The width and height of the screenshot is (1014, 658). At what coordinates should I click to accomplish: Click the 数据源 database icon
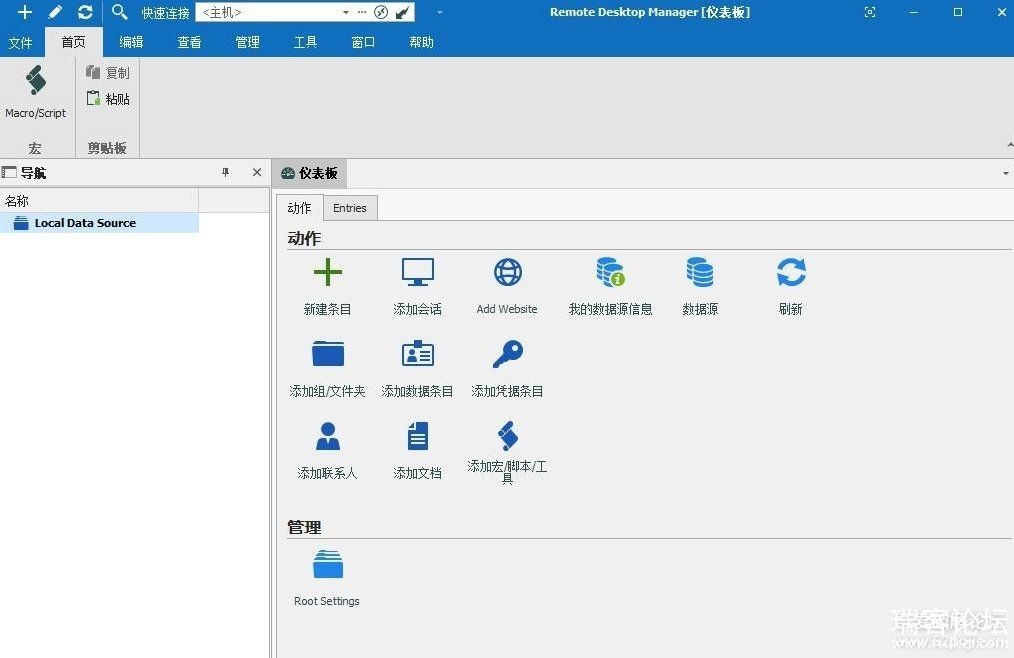(x=700, y=272)
